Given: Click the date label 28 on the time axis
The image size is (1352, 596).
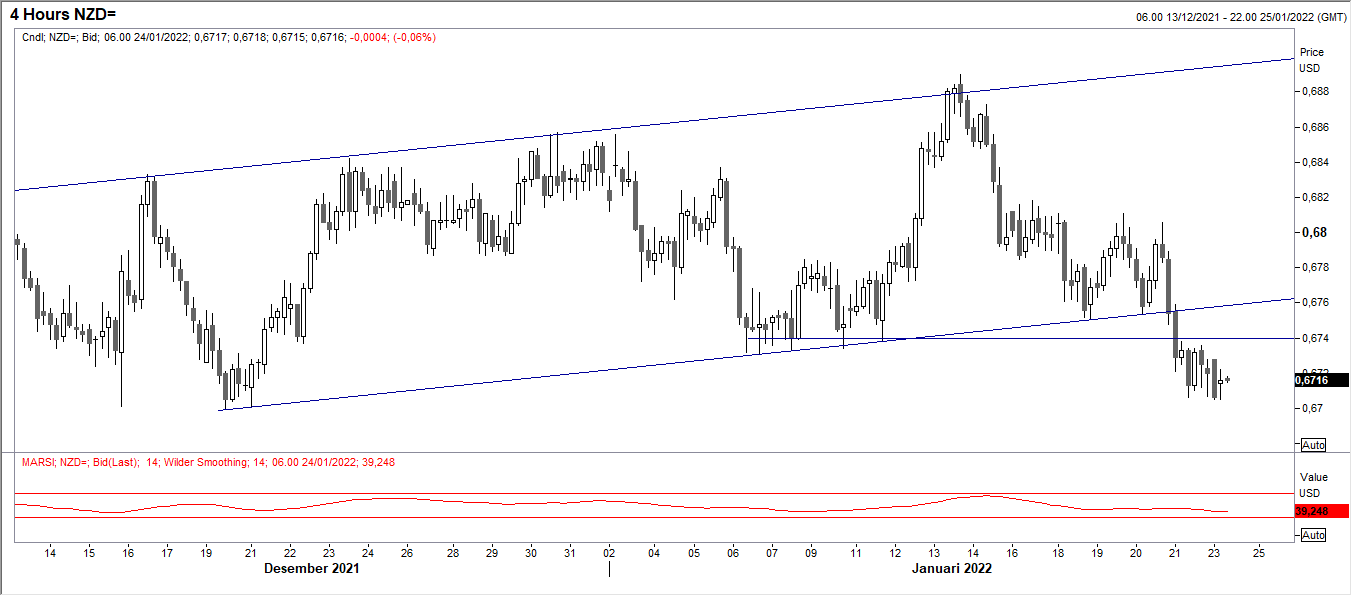Looking at the screenshot, I should coord(453,552).
